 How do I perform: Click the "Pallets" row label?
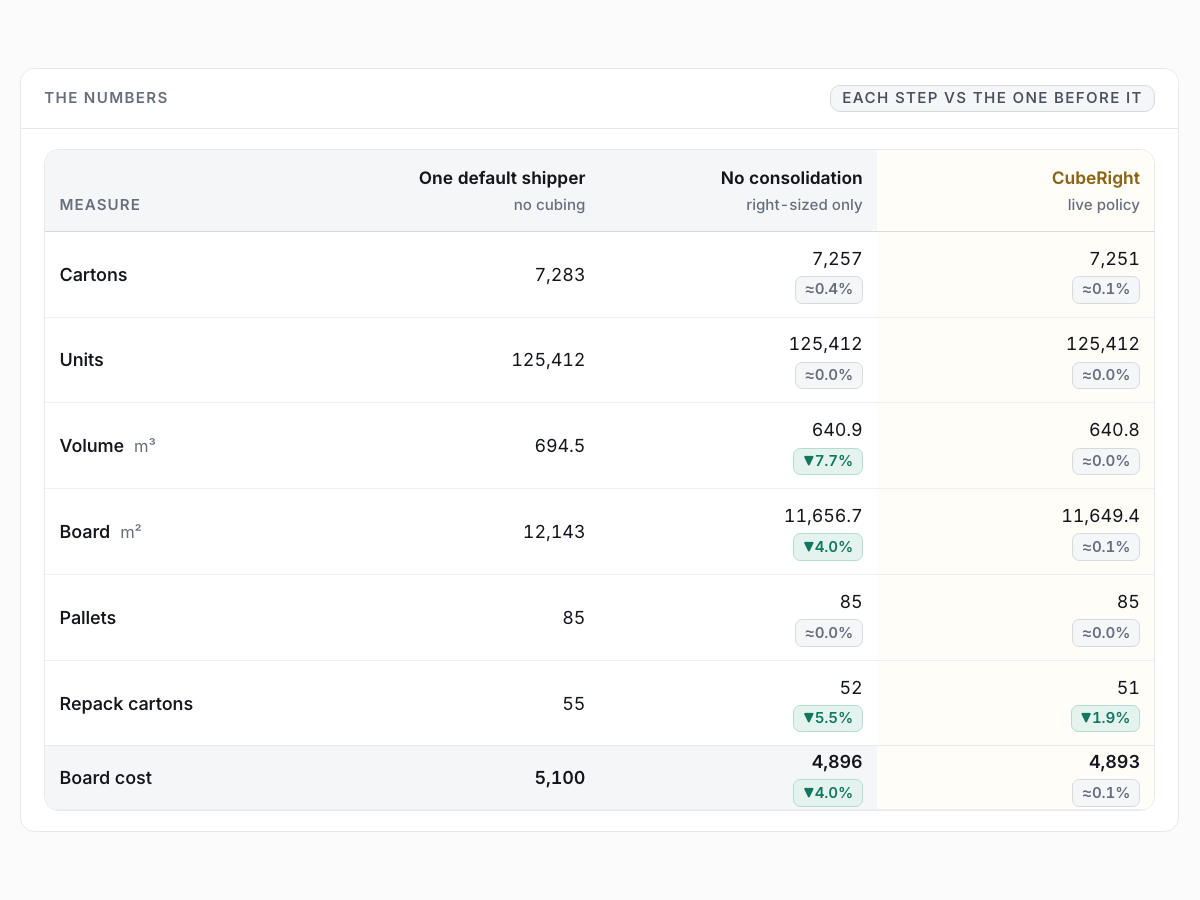87,618
